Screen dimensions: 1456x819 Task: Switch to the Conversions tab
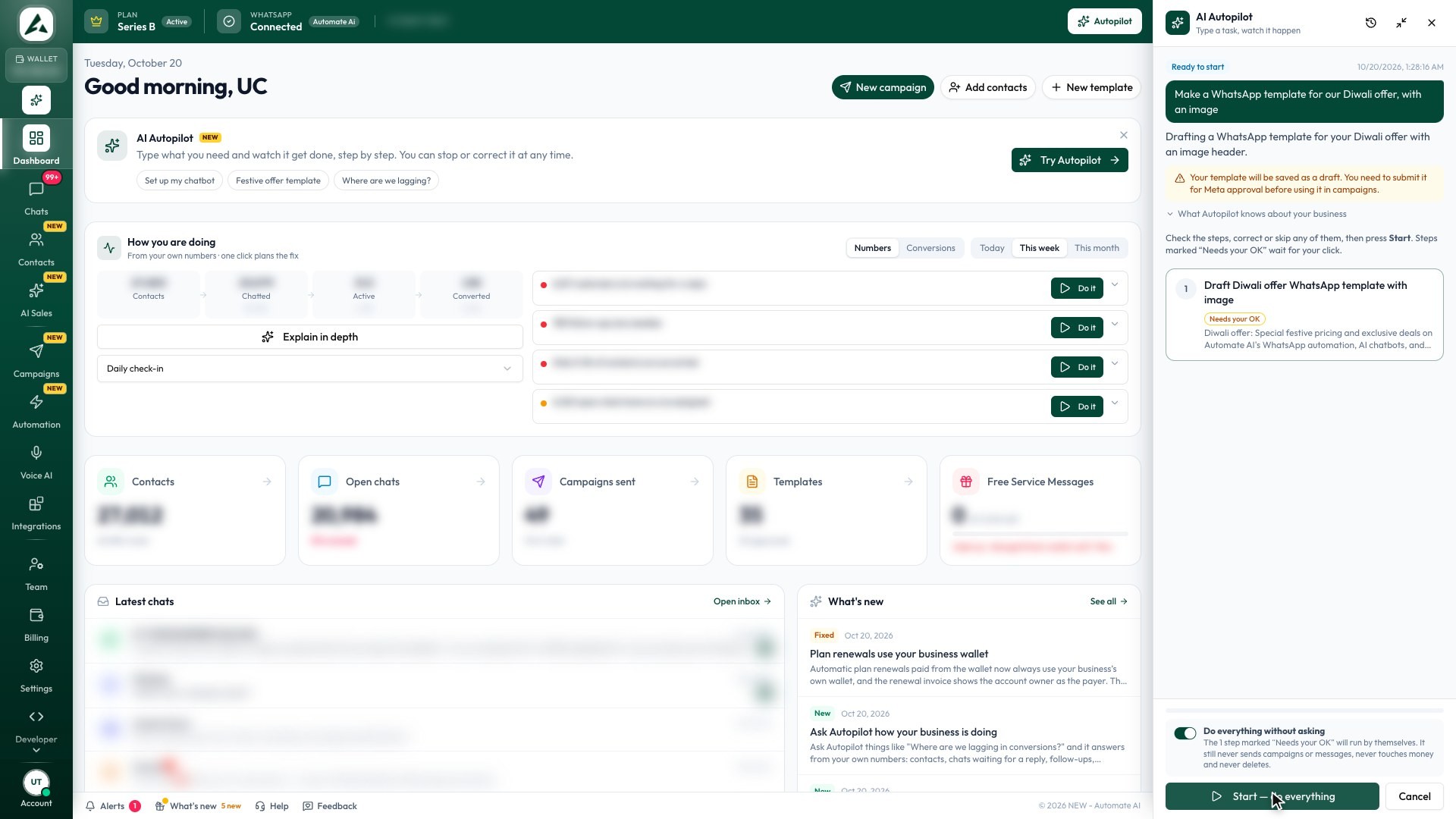click(x=930, y=248)
